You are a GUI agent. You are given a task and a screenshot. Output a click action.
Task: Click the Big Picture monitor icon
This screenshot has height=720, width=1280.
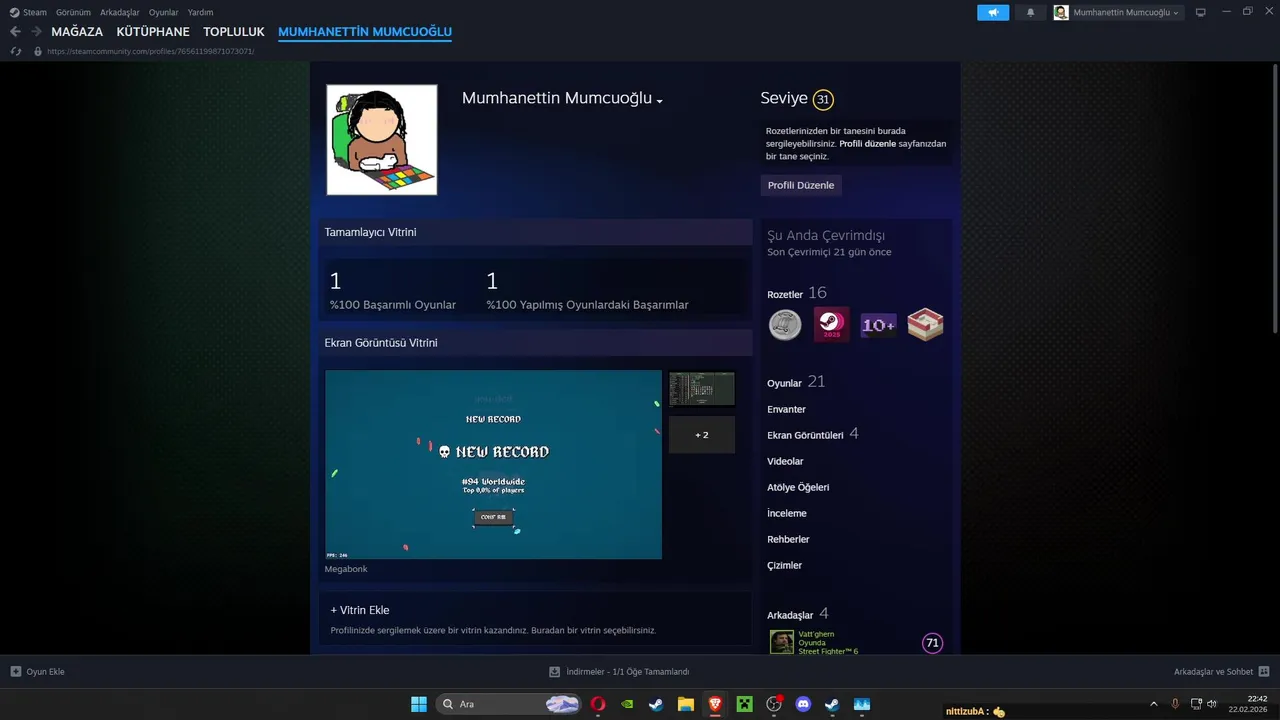tap(1201, 12)
